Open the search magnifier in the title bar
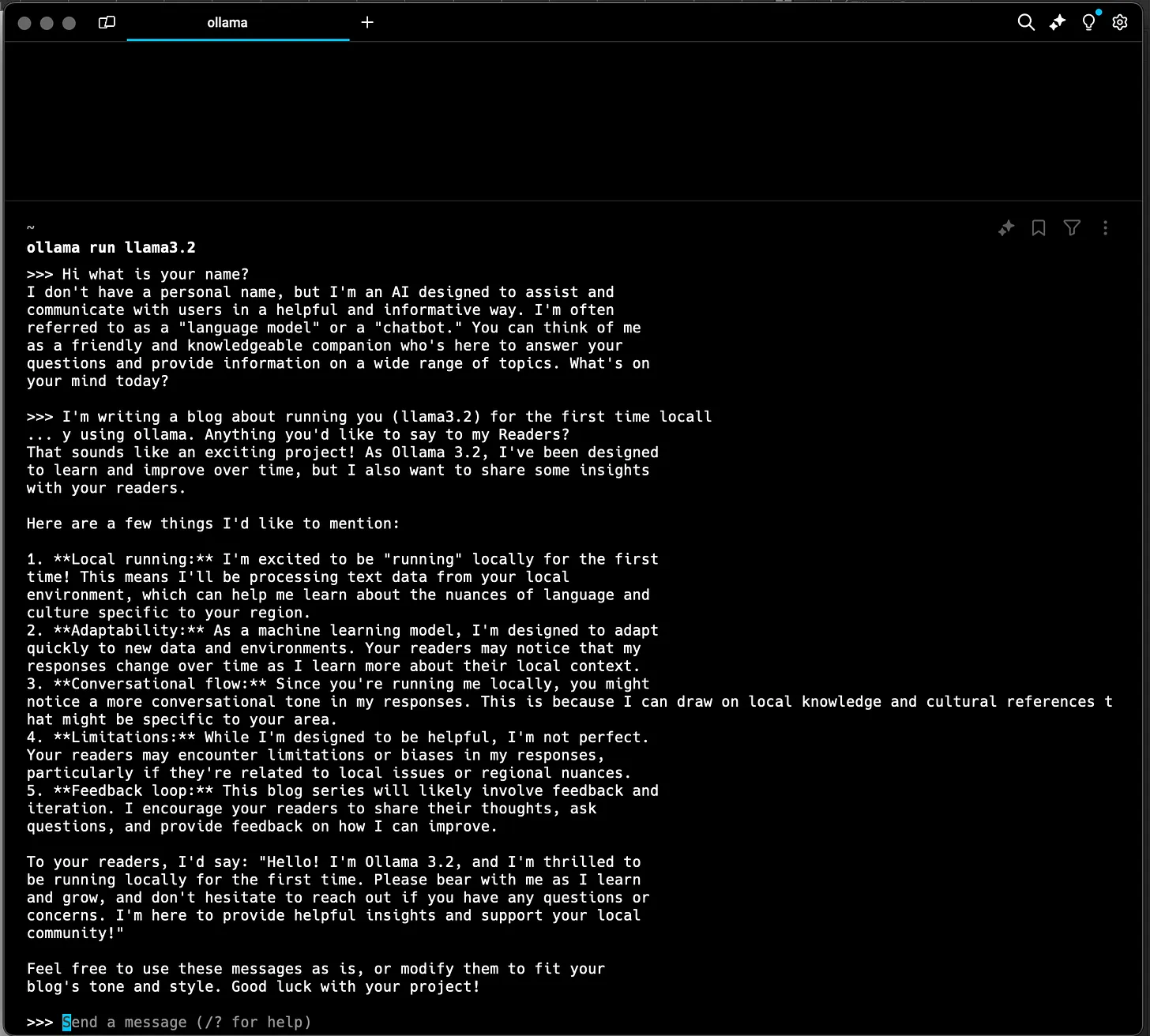The height and width of the screenshot is (1036, 1150). tap(1026, 22)
